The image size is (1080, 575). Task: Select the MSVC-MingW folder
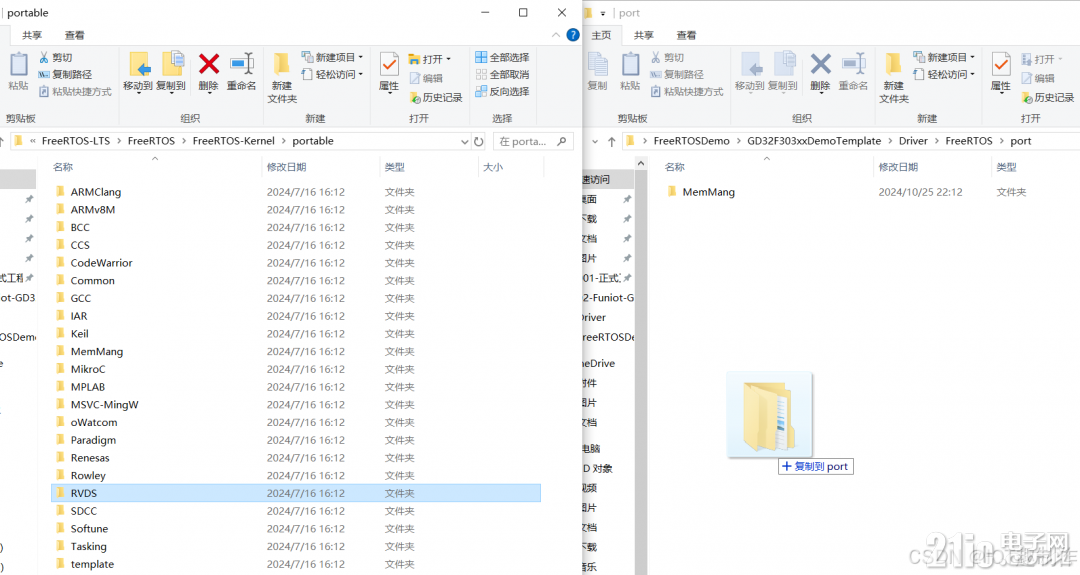pyautogui.click(x=104, y=405)
